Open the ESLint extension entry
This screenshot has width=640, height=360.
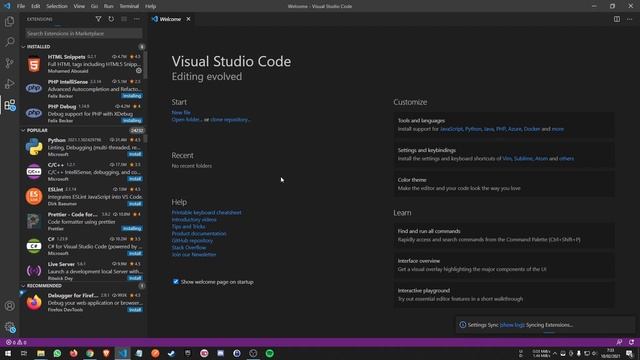coord(84,196)
